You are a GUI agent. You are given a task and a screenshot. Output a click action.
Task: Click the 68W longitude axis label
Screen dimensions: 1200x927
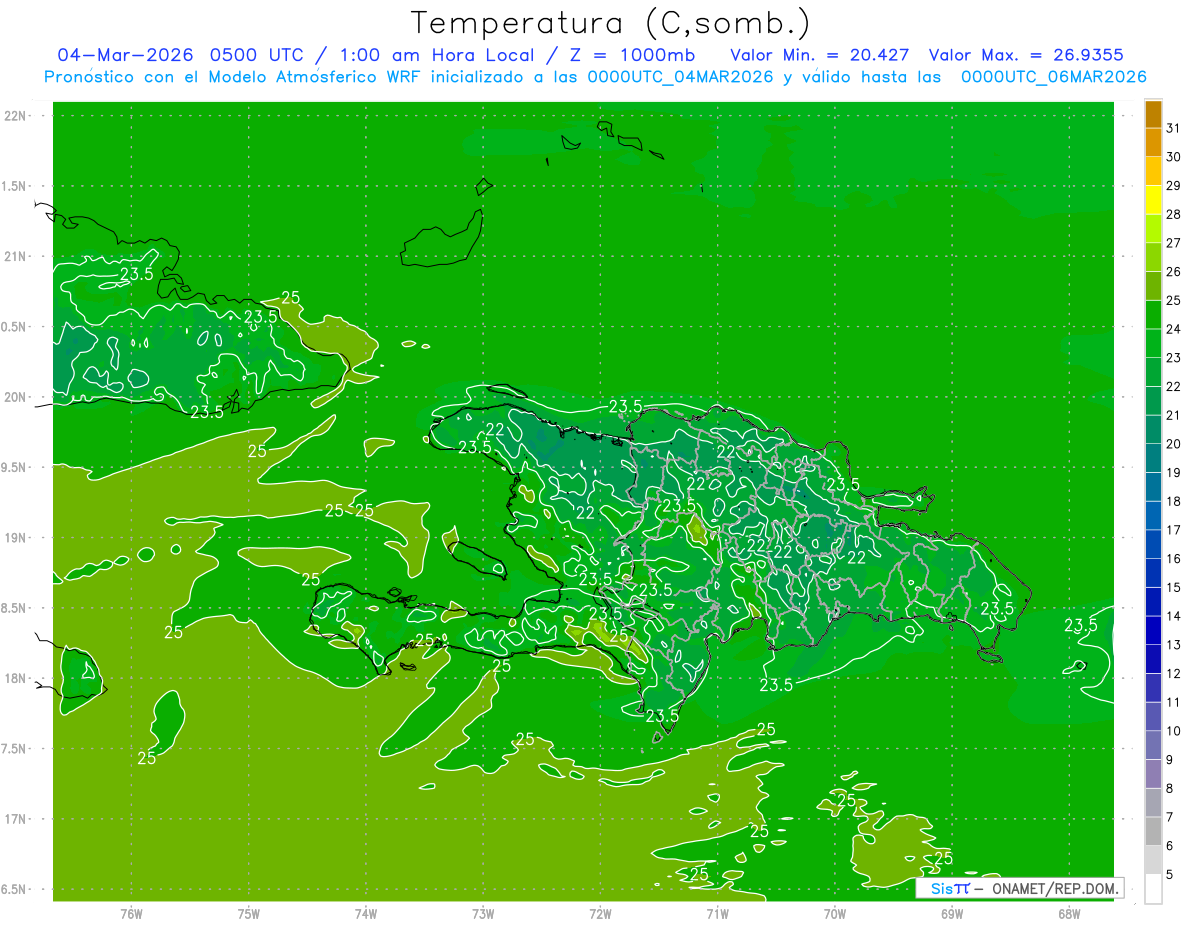click(1068, 913)
